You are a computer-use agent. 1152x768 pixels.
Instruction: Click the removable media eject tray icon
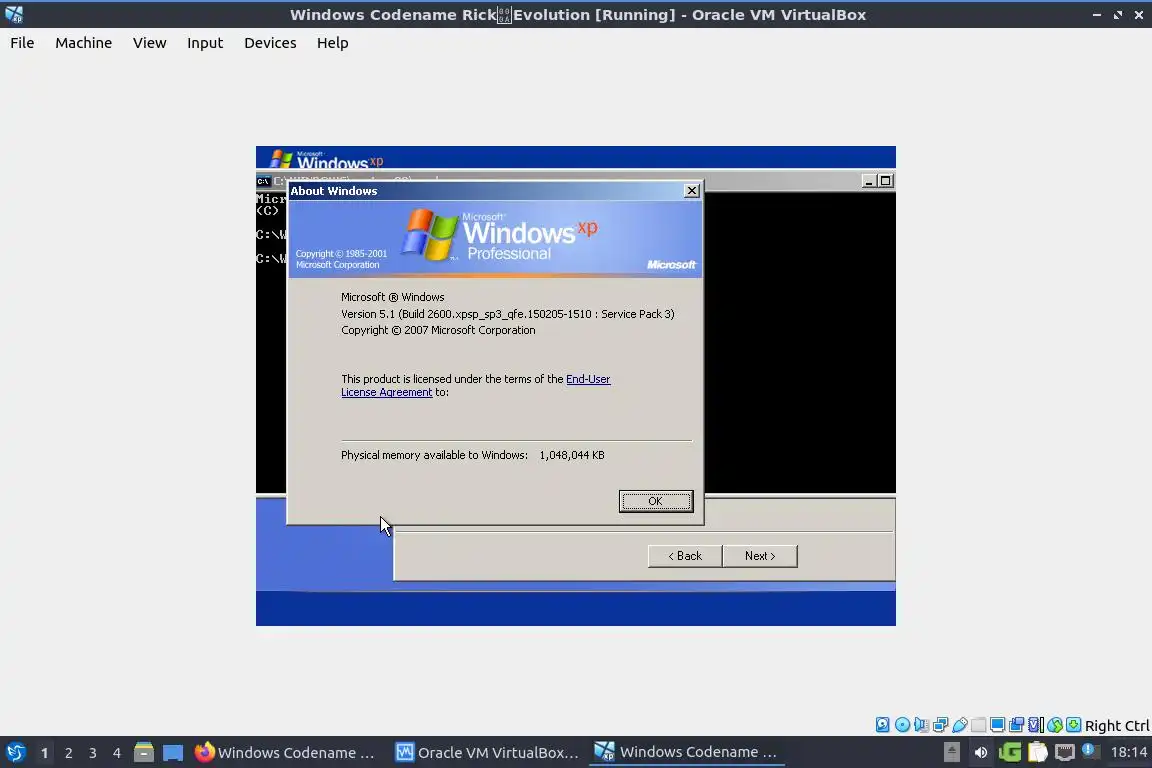(951, 752)
